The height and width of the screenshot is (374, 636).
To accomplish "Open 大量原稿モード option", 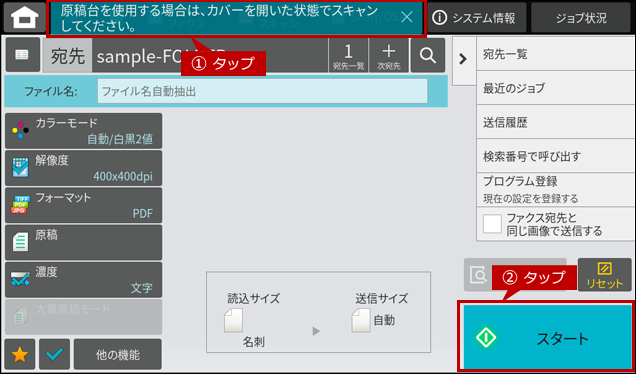I will tap(84, 317).
